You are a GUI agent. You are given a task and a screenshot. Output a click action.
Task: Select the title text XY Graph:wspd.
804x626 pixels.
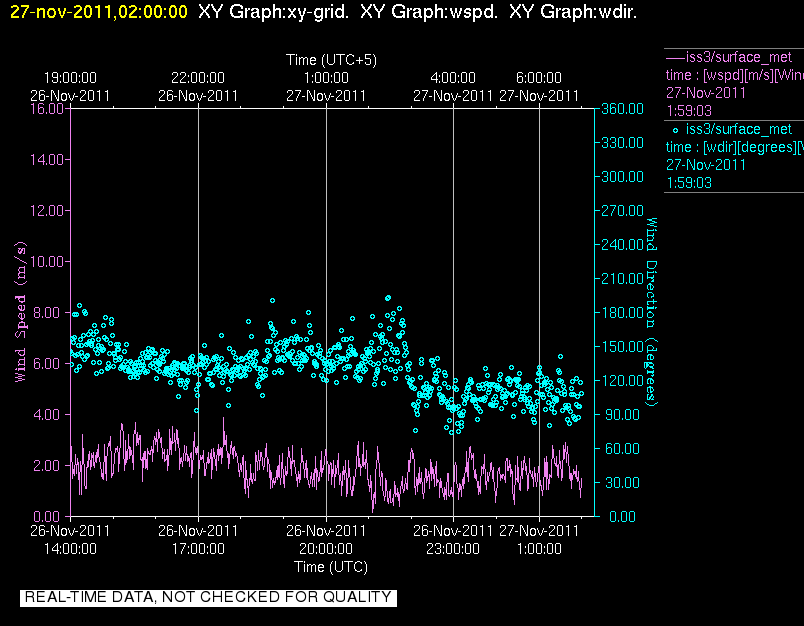point(429,12)
